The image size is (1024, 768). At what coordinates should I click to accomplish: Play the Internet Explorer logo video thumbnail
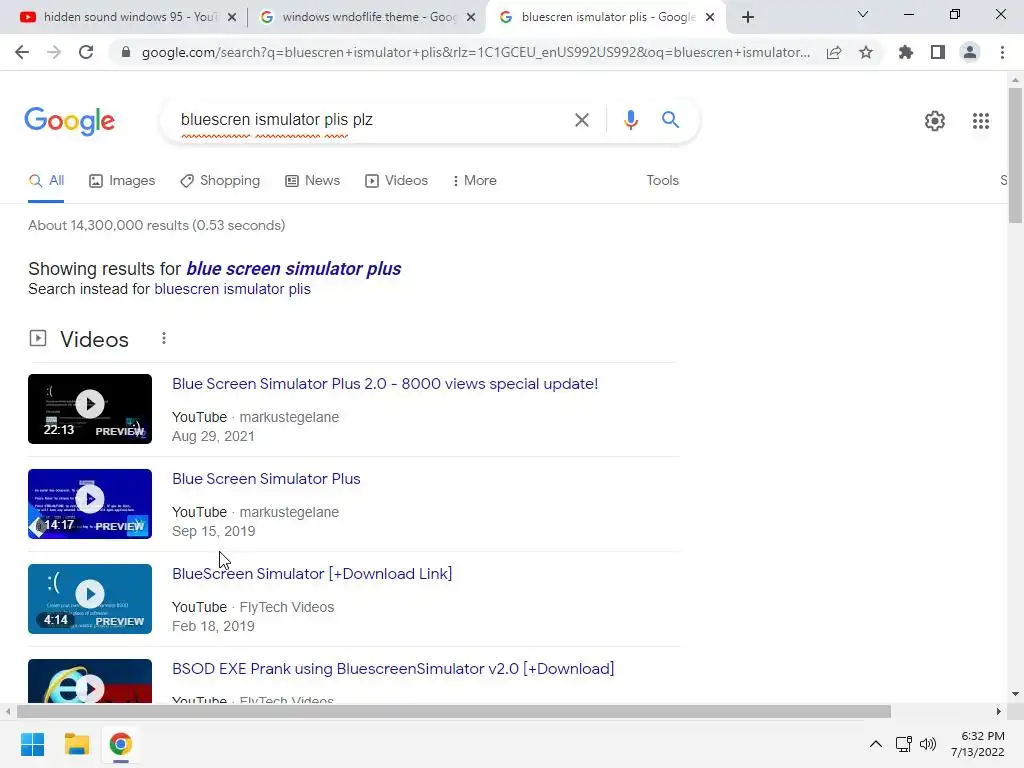click(x=89, y=681)
